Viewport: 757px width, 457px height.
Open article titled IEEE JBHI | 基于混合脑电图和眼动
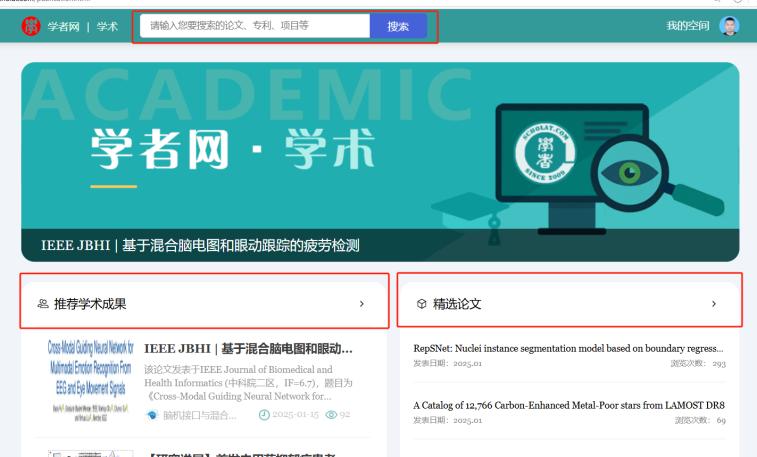pyautogui.click(x=248, y=348)
